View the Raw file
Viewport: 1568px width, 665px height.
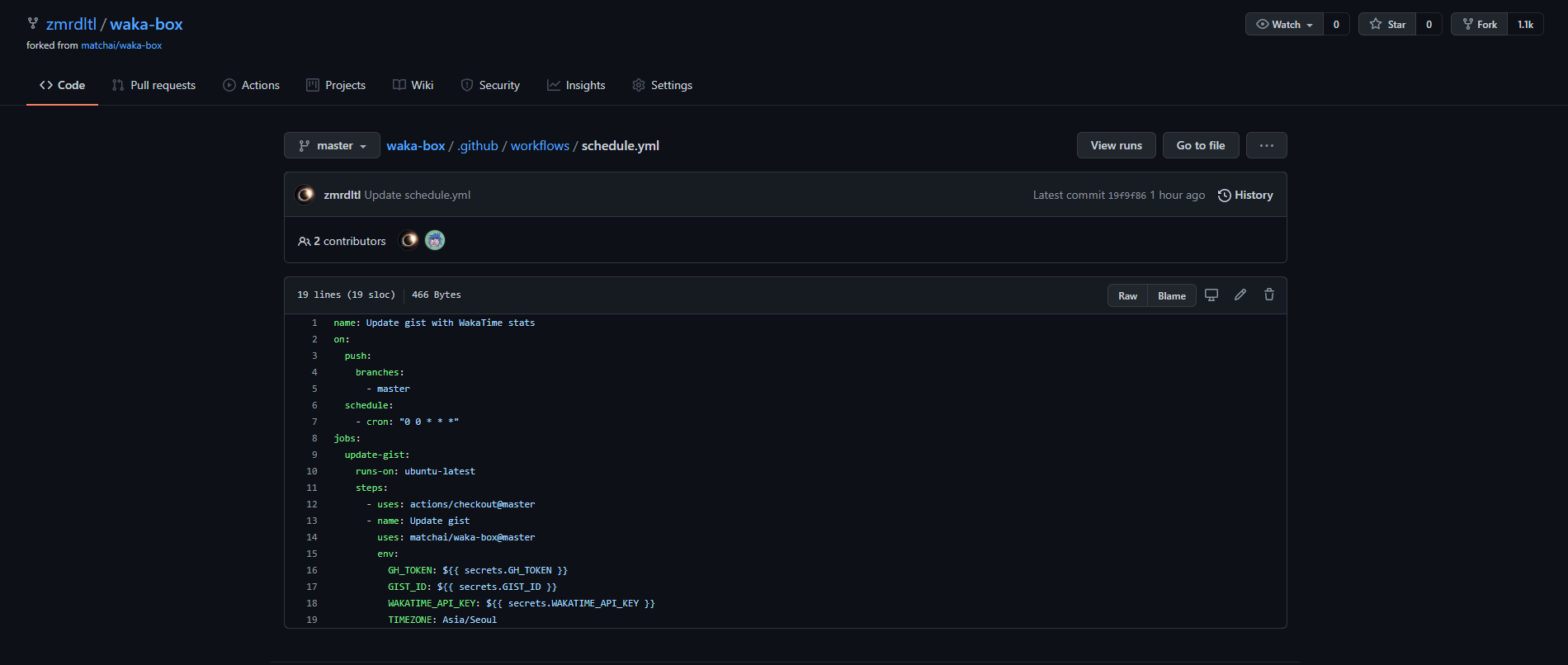[x=1127, y=295]
